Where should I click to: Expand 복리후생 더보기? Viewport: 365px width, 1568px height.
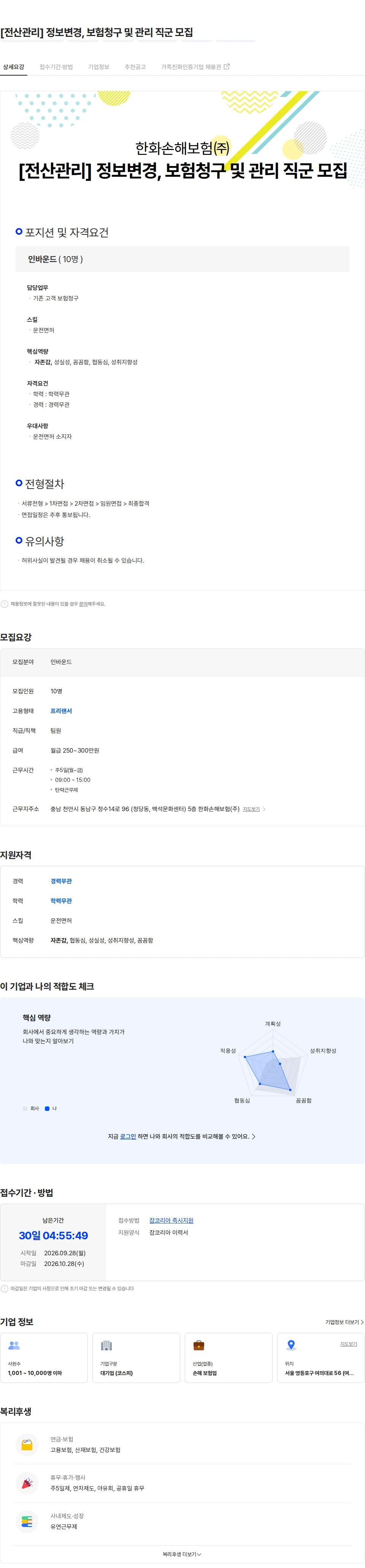(182, 1554)
